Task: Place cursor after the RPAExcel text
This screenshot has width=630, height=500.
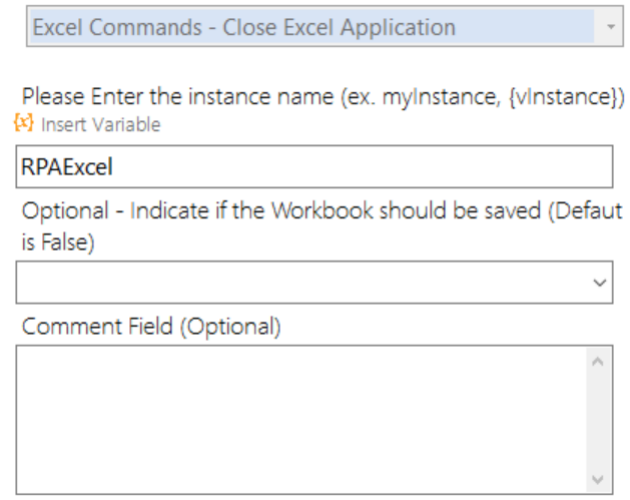Action: [x=115, y=166]
